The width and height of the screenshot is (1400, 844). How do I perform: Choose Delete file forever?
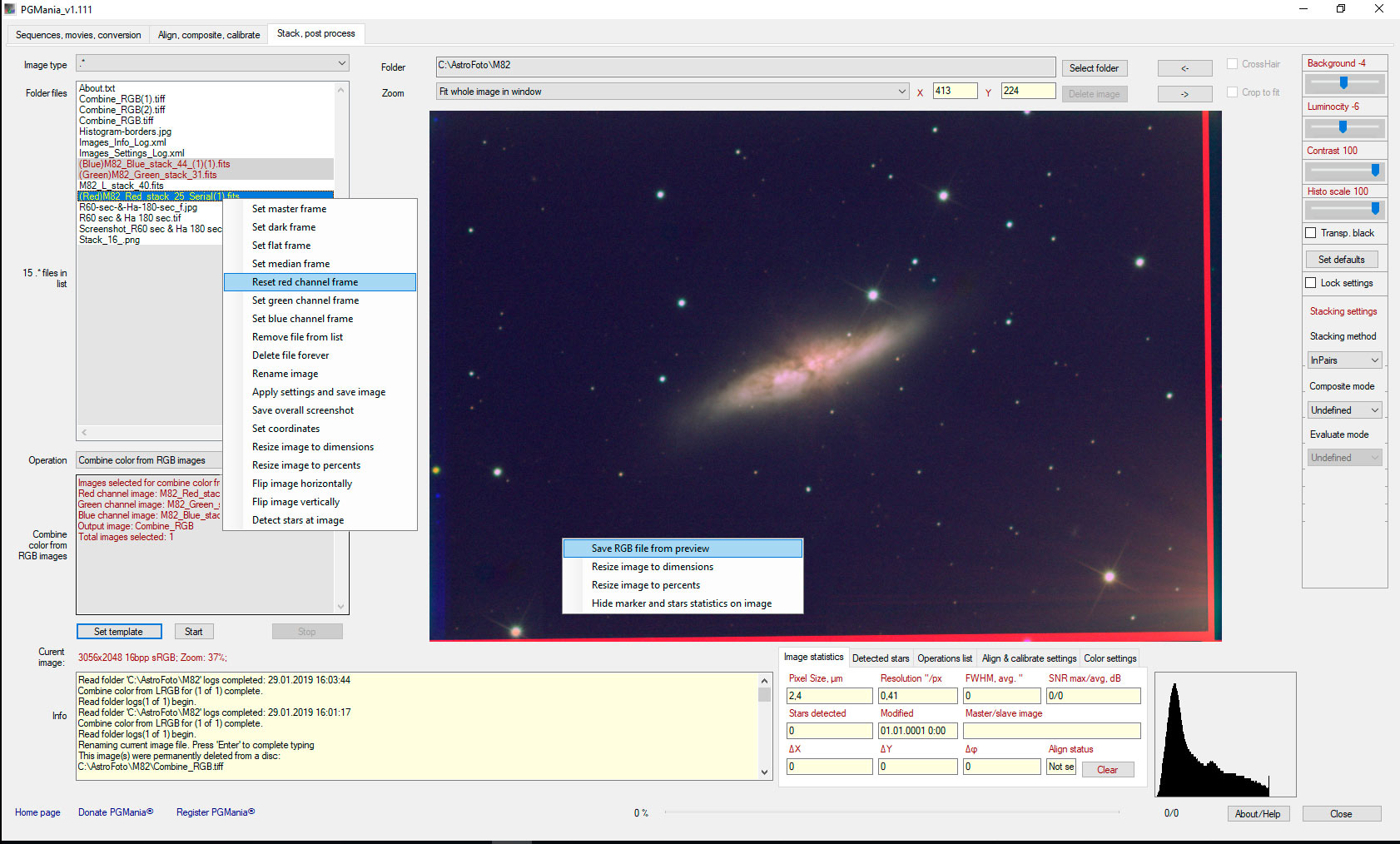[x=320, y=355]
